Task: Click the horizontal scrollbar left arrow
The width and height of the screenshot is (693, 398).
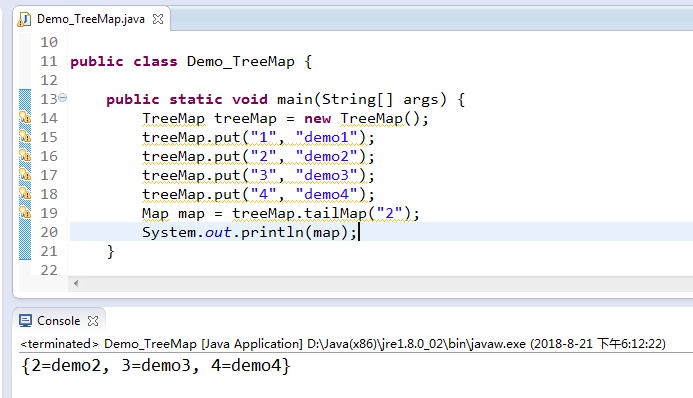Action: 76,284
